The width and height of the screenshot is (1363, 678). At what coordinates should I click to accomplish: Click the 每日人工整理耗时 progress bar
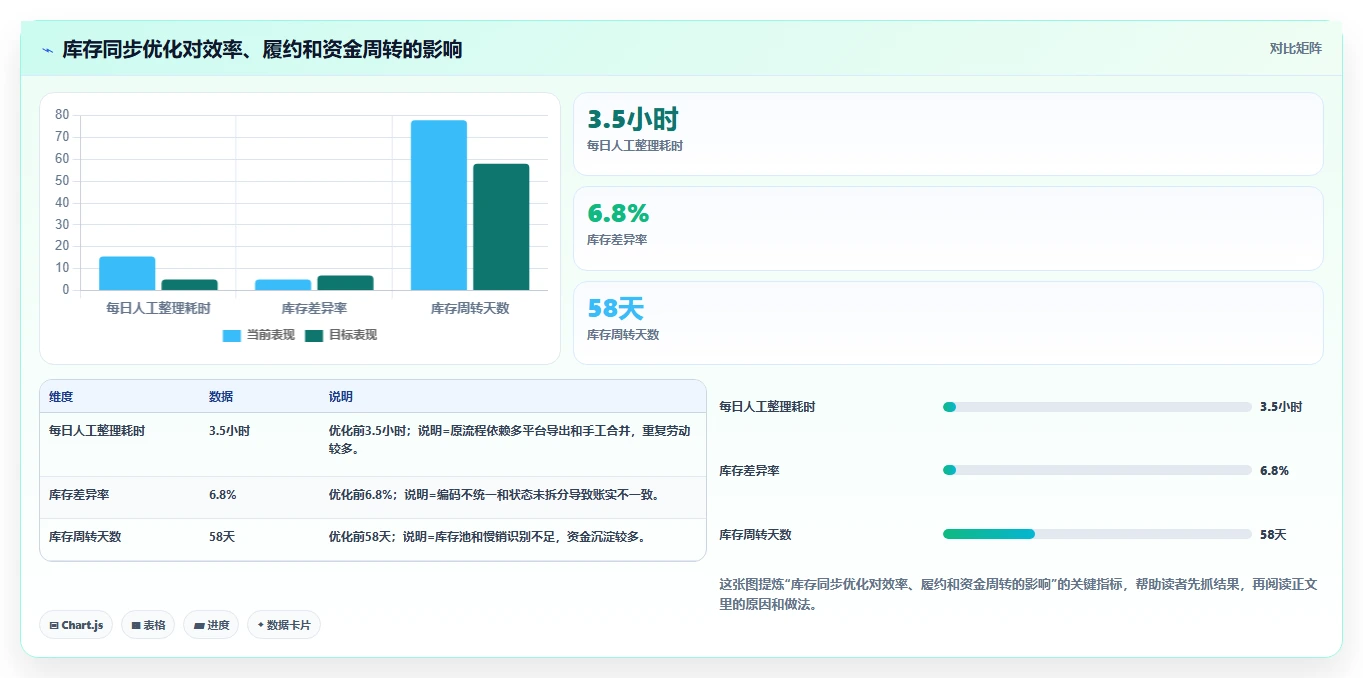point(1097,407)
